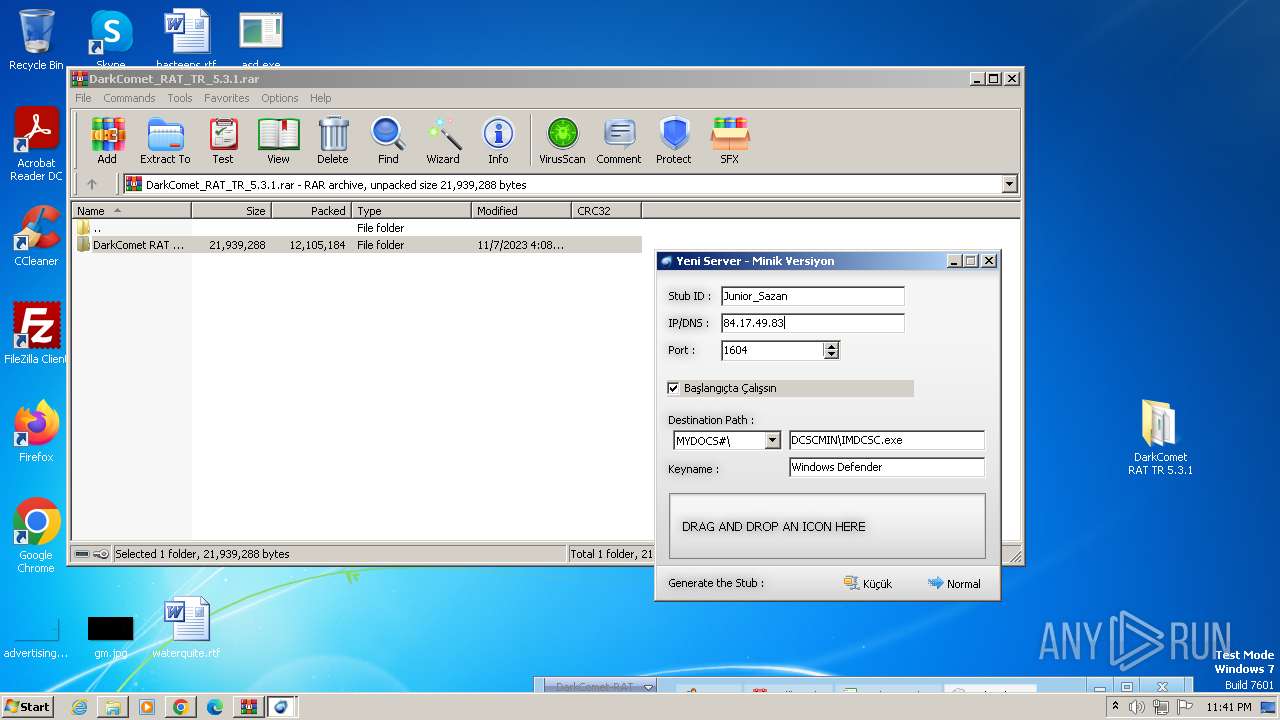Viewport: 1280px width, 720px height.
Task: Click into the IP/DNS field
Action: pyautogui.click(x=812, y=323)
